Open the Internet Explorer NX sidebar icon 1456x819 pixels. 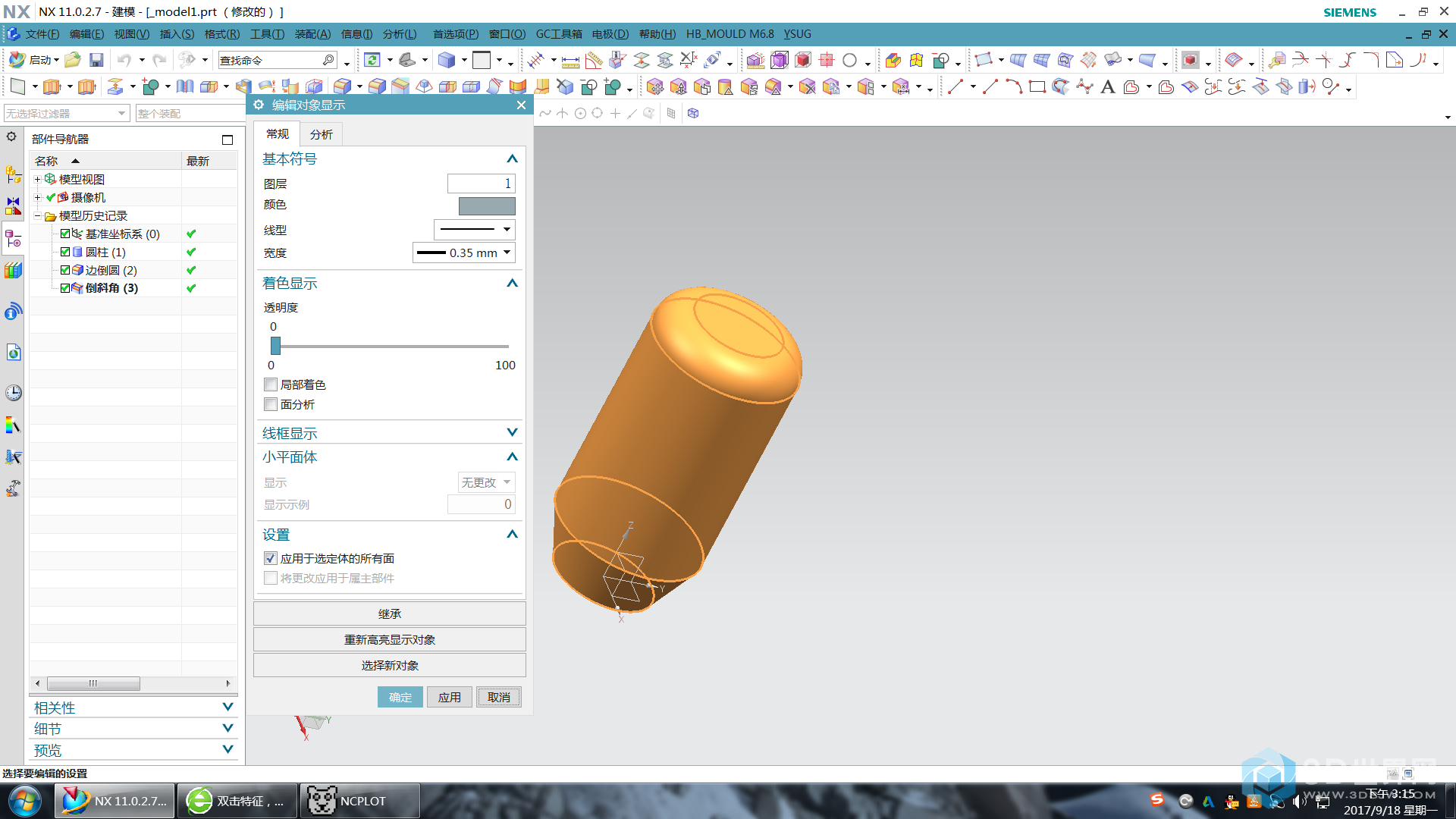[14, 353]
